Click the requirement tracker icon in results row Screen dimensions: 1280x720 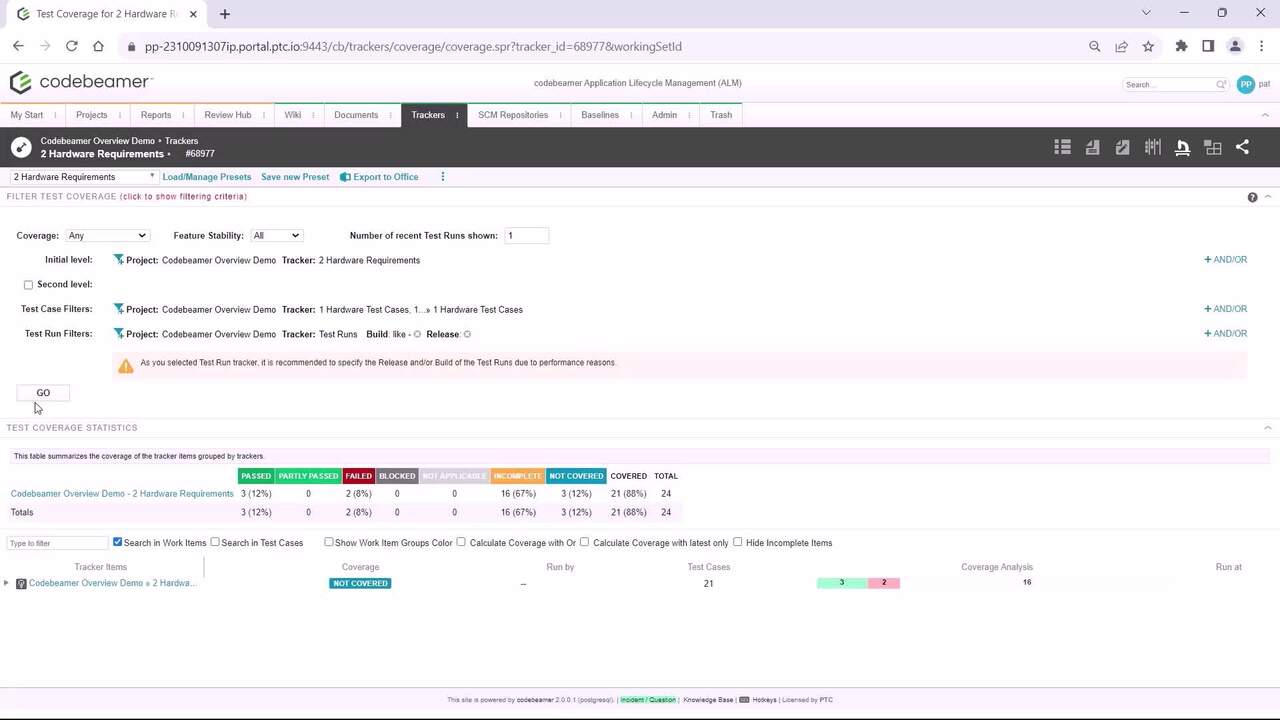[21, 584]
